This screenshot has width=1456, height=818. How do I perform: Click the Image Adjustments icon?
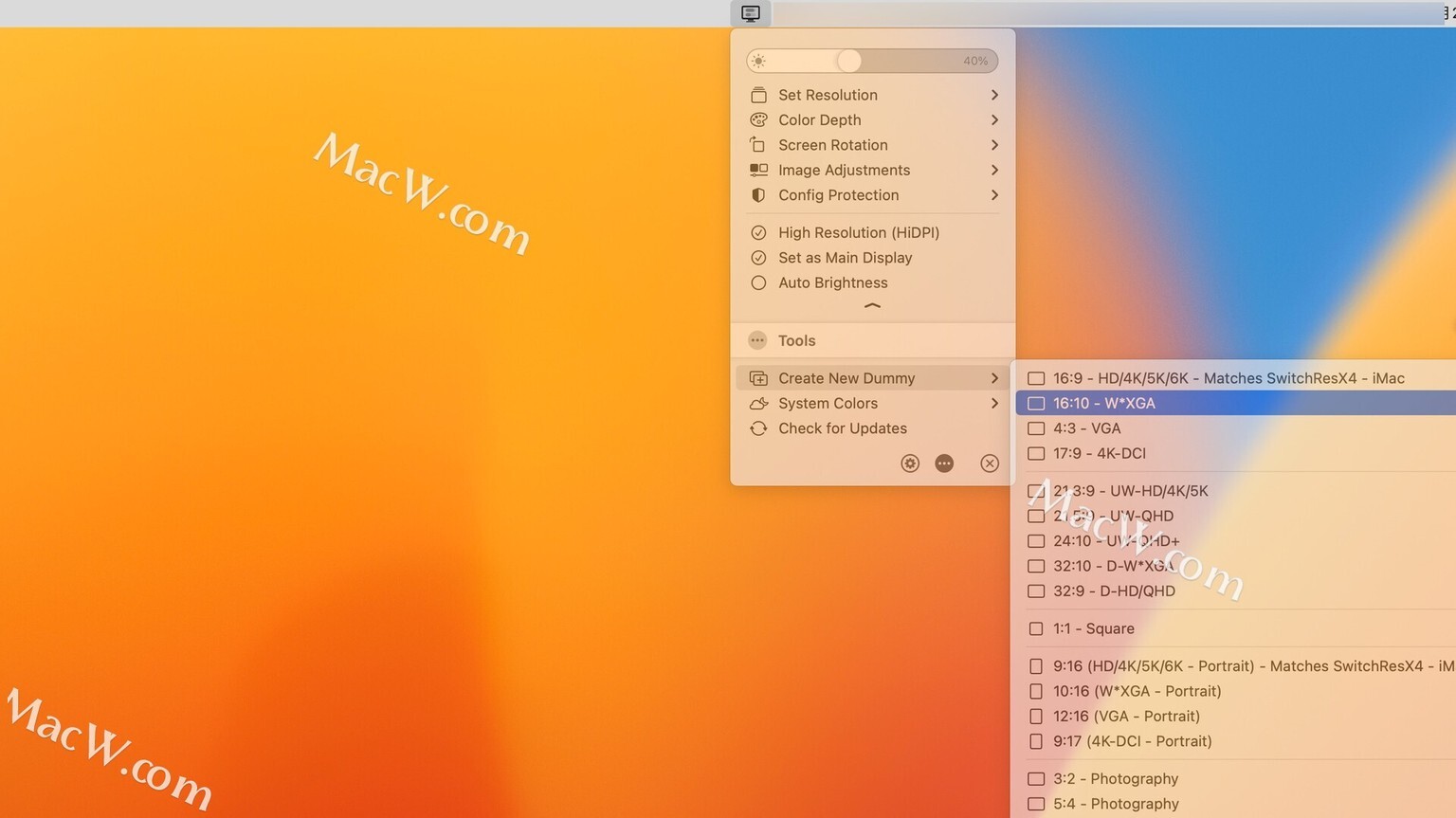click(x=758, y=170)
